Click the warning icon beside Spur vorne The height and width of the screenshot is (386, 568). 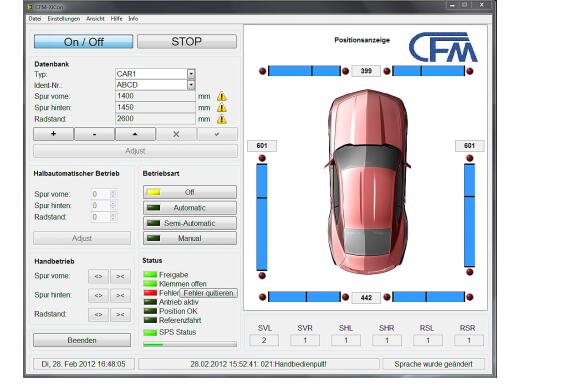pos(222,96)
